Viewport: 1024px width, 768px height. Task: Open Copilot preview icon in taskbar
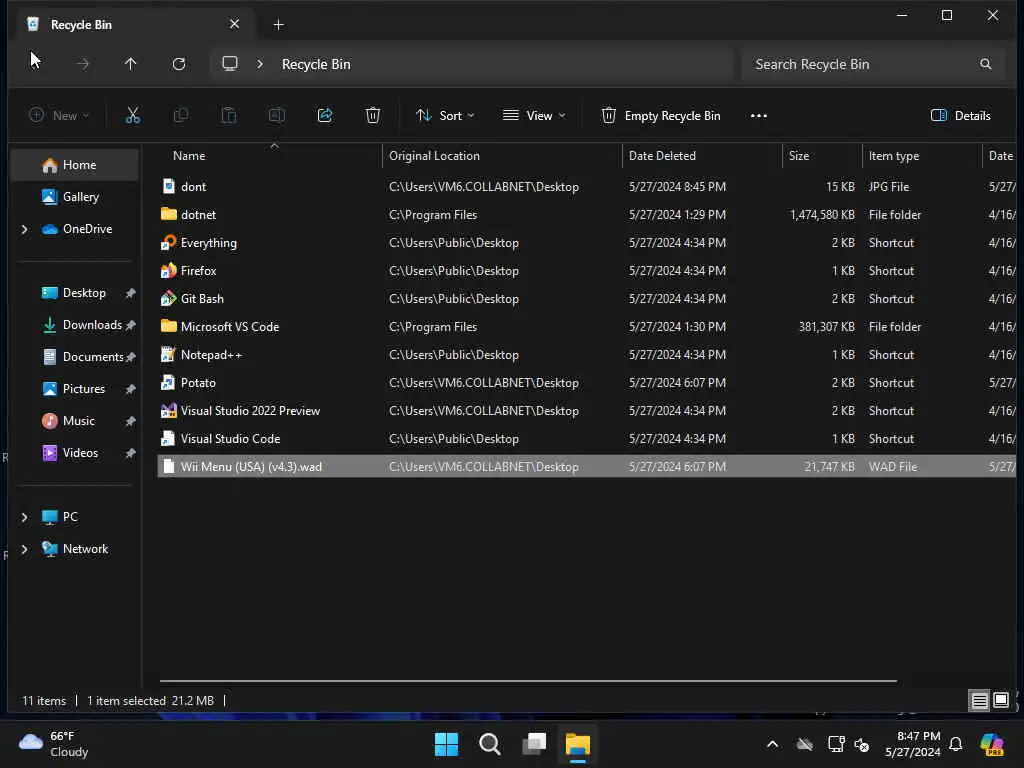(x=992, y=744)
